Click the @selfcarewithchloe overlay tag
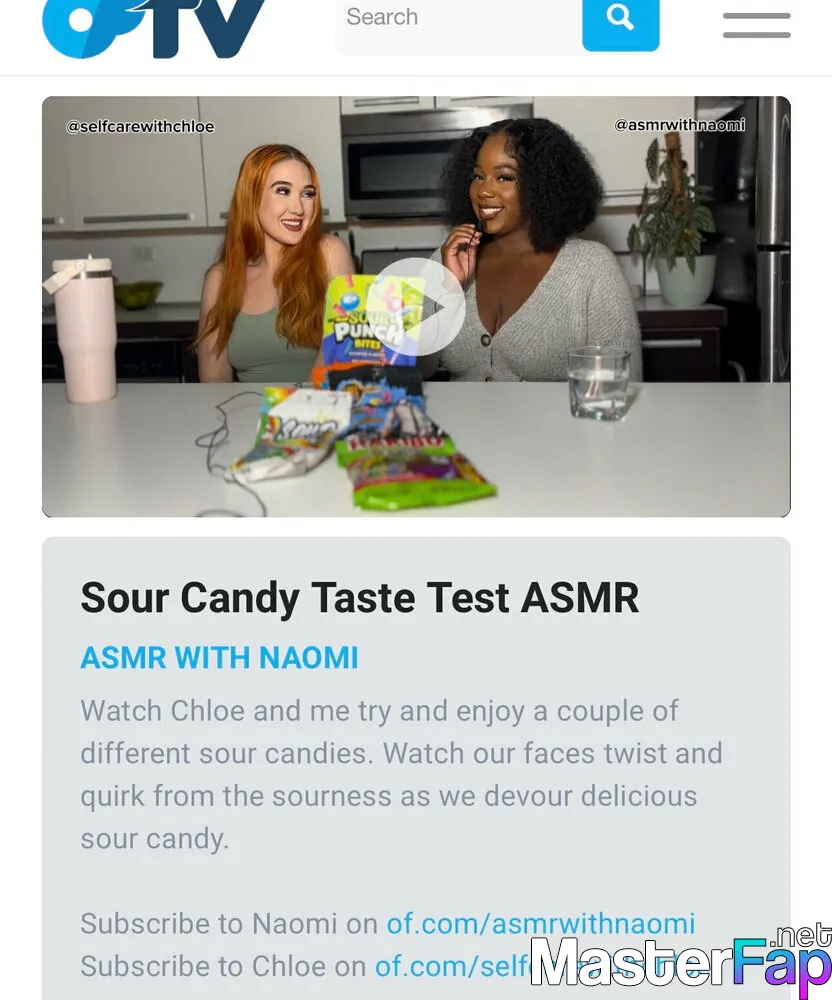 pyautogui.click(x=140, y=126)
